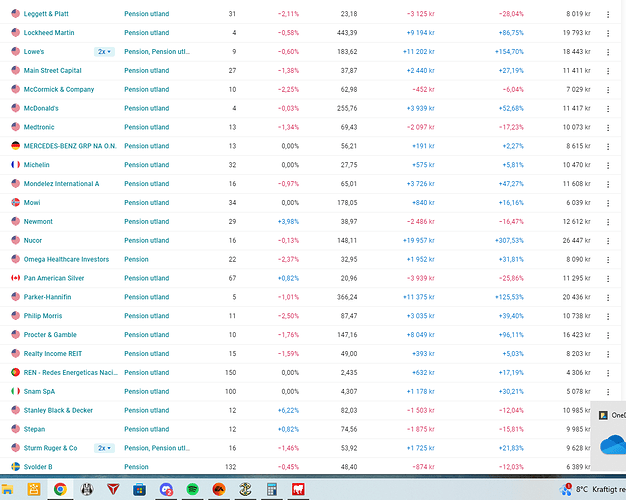Open more options for Procter & Gamble
Image resolution: width=626 pixels, height=500 pixels.
608,335
